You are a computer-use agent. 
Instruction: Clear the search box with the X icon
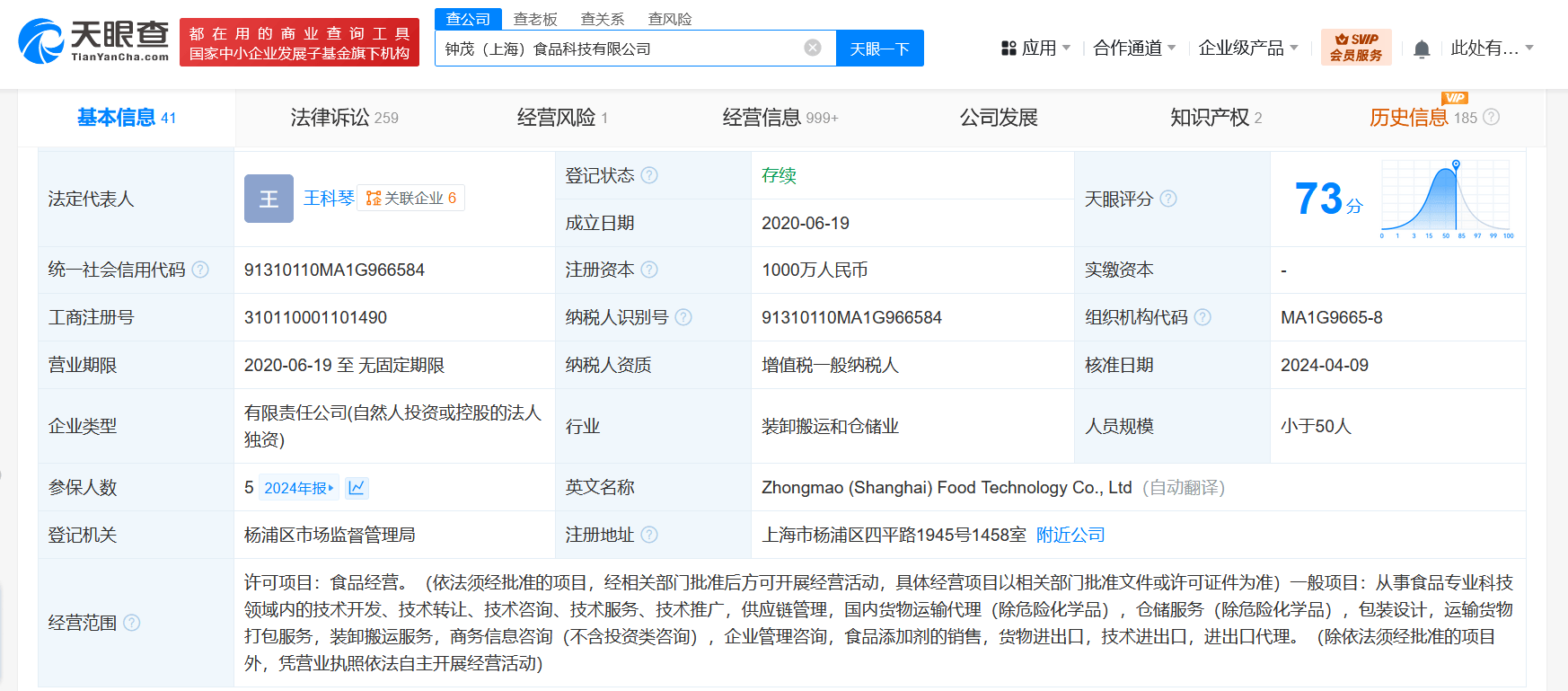point(813,48)
